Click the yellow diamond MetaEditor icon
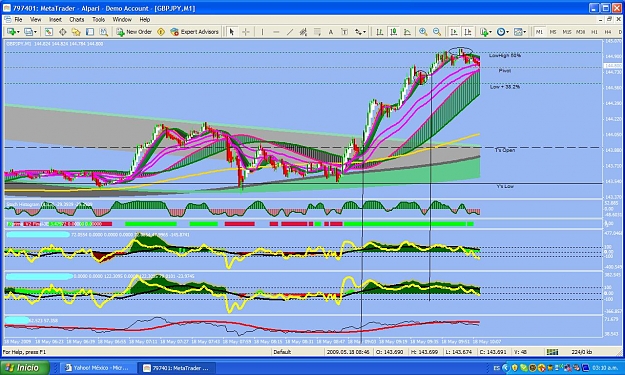The width and height of the screenshot is (625, 375). 161,32
